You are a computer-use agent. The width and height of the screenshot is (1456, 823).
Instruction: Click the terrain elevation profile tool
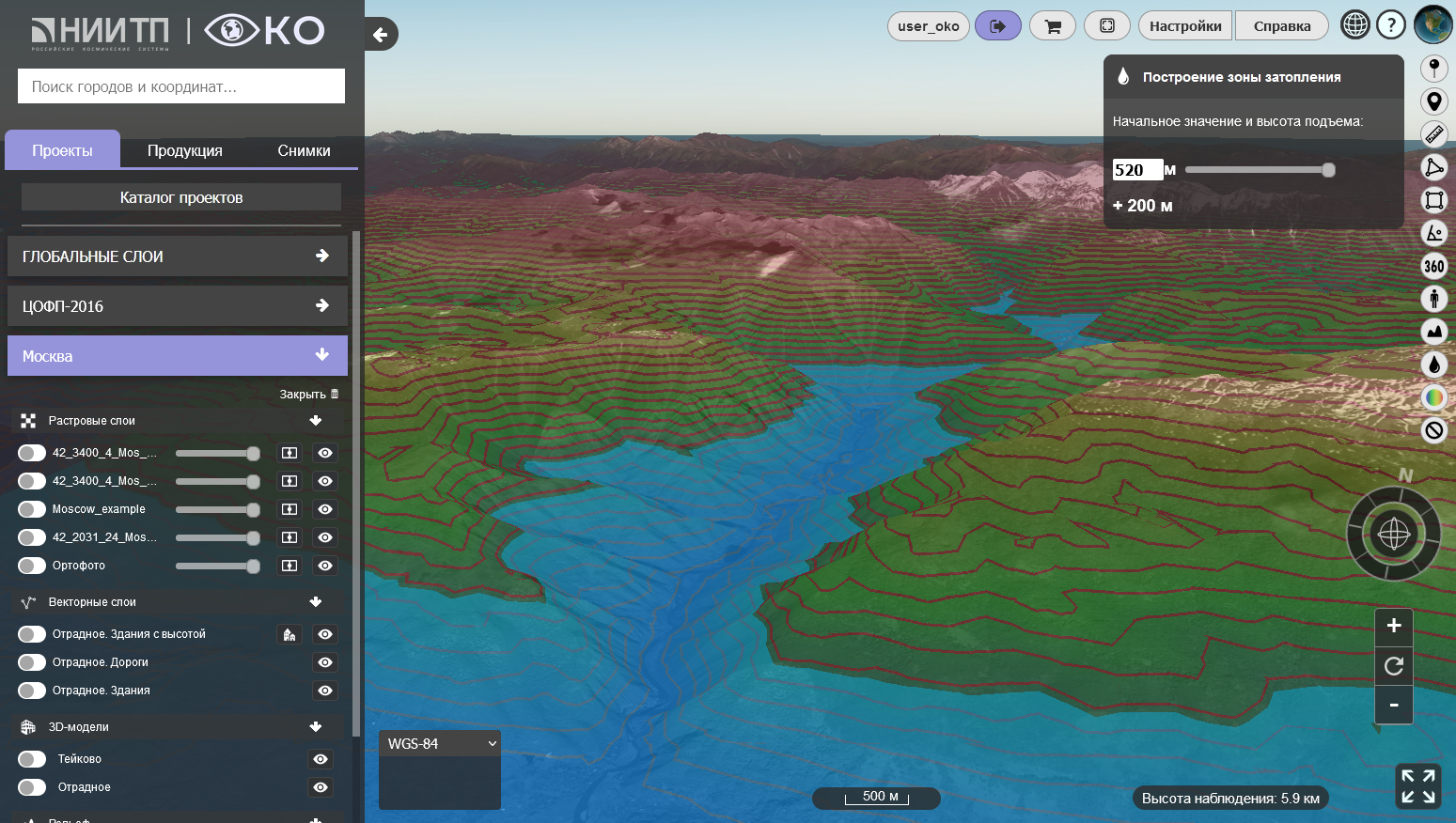[1433, 332]
